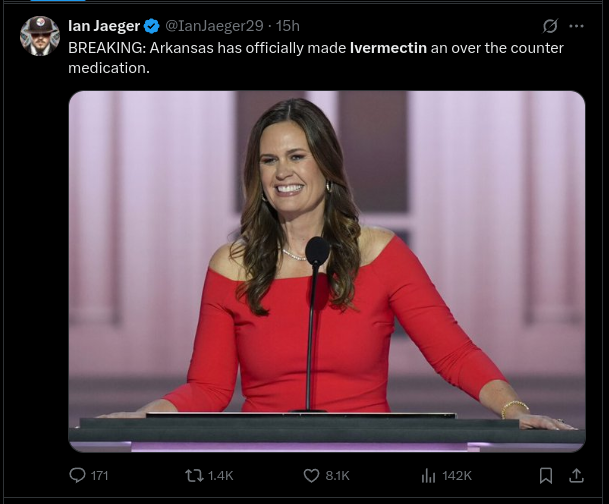
Task: Click the bold Ivermectin word
Action: coord(387,48)
